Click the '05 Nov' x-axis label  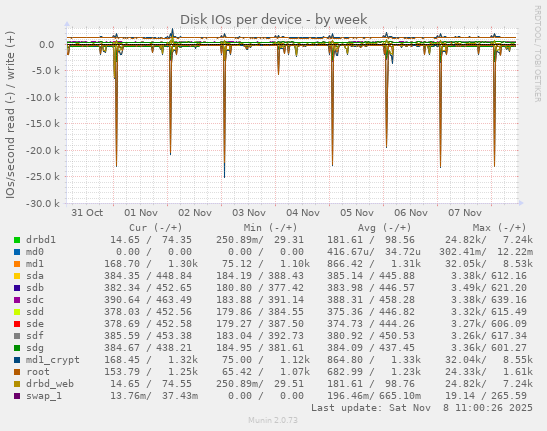tap(357, 213)
